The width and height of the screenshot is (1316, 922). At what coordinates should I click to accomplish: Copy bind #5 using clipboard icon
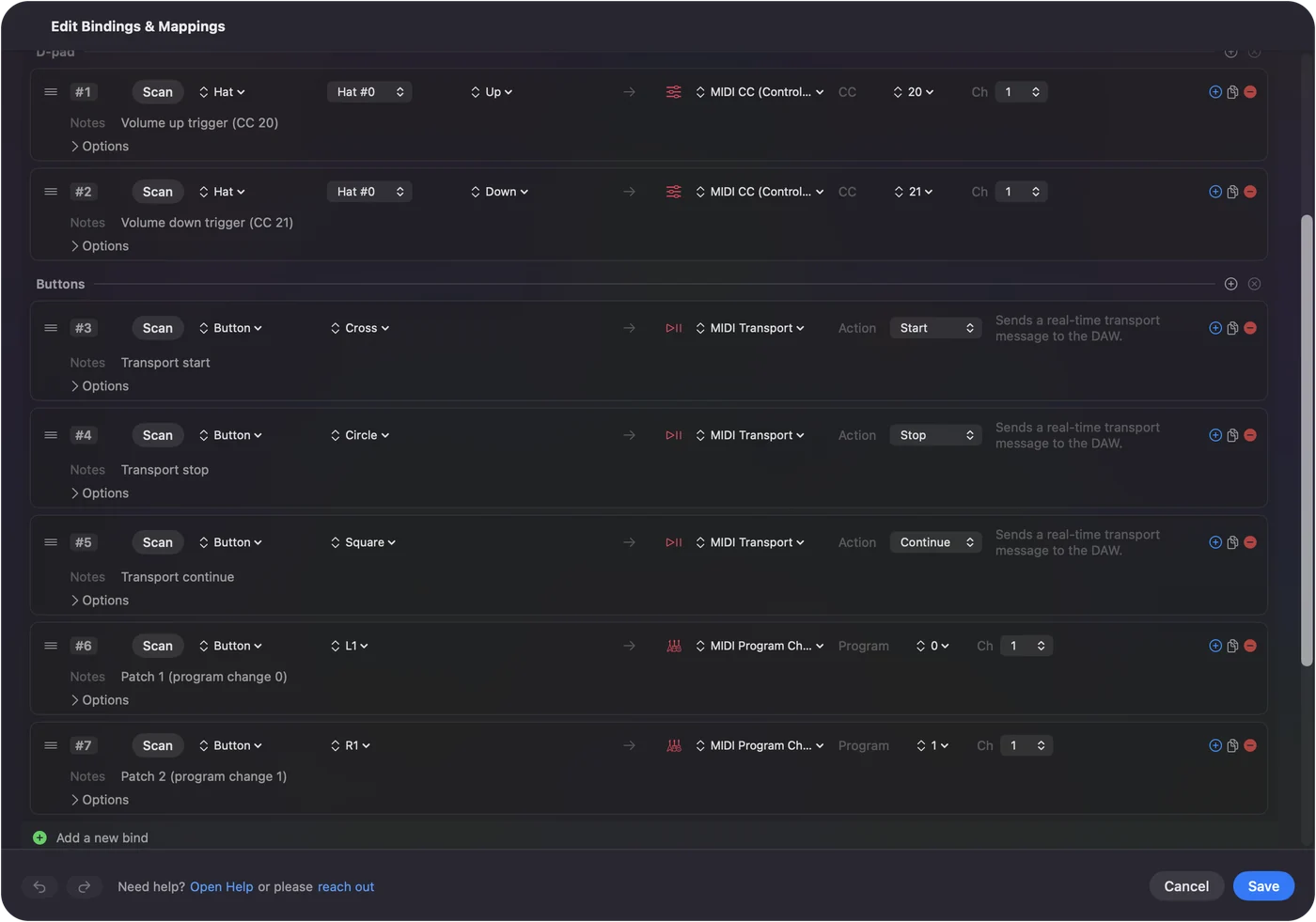click(1232, 542)
